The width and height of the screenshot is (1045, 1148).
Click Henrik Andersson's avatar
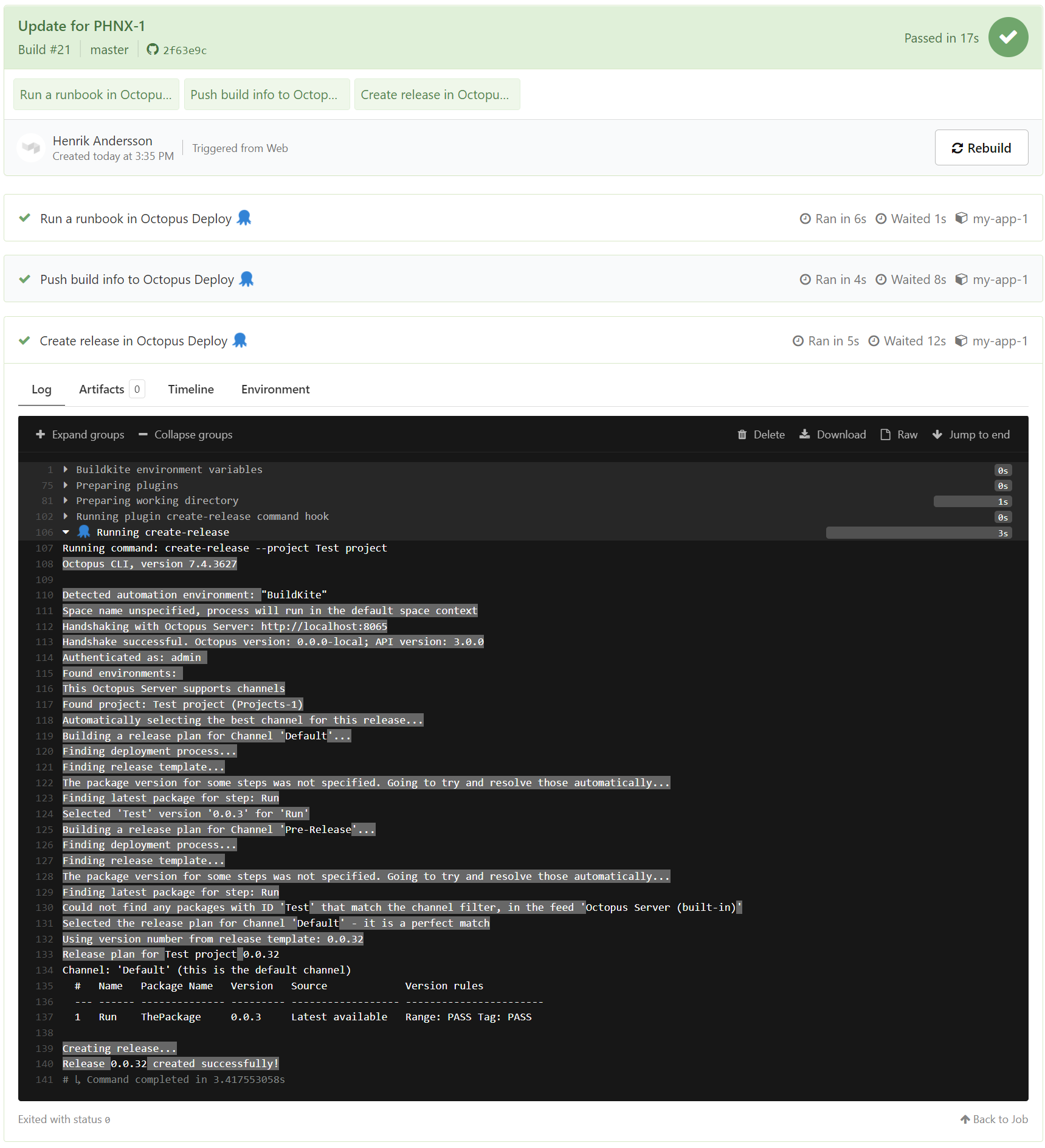tap(32, 147)
